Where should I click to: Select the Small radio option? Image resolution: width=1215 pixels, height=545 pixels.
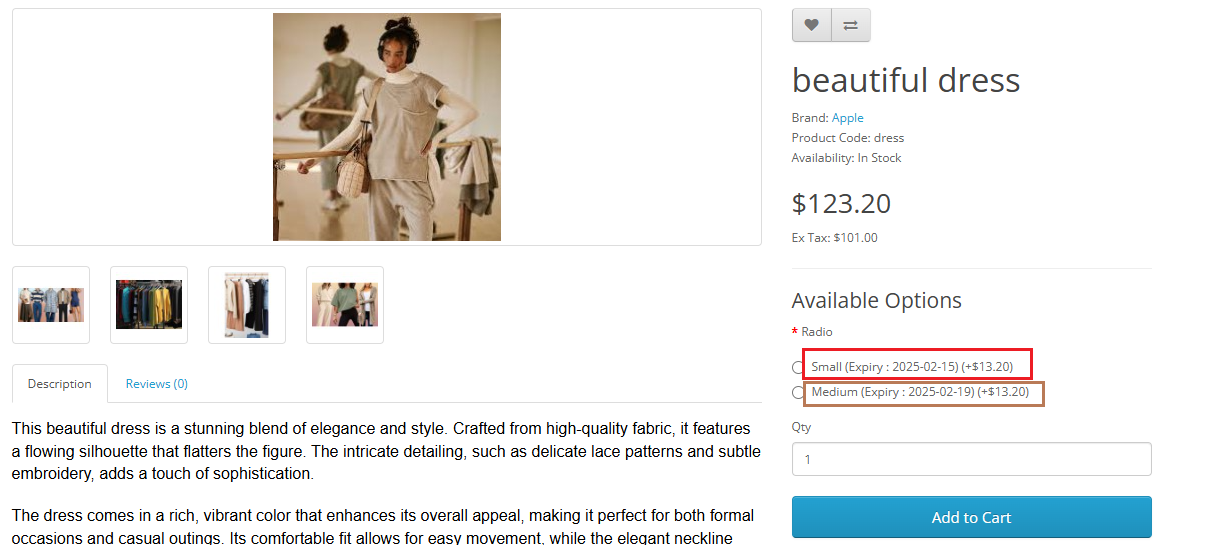[x=798, y=368]
